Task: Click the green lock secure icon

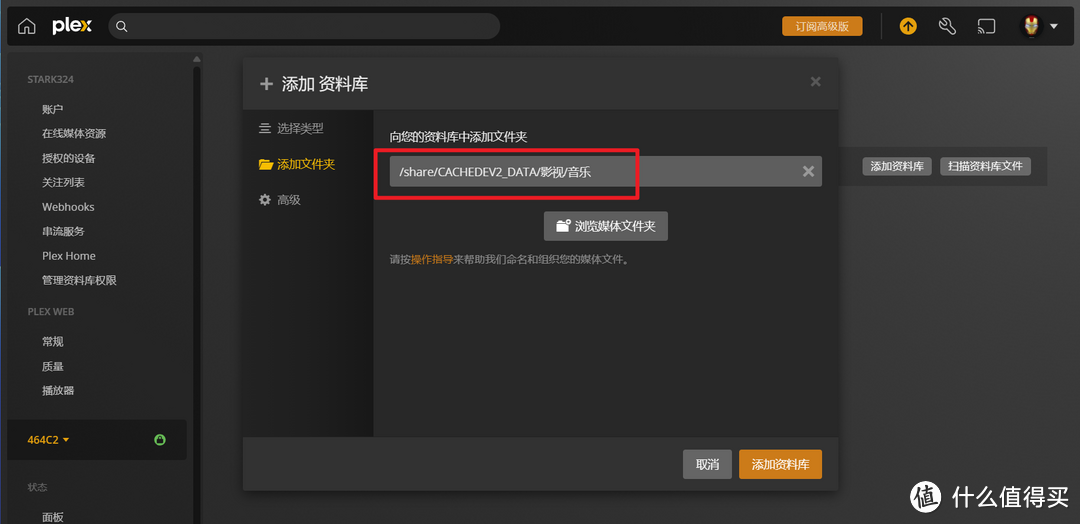Action: tap(160, 439)
